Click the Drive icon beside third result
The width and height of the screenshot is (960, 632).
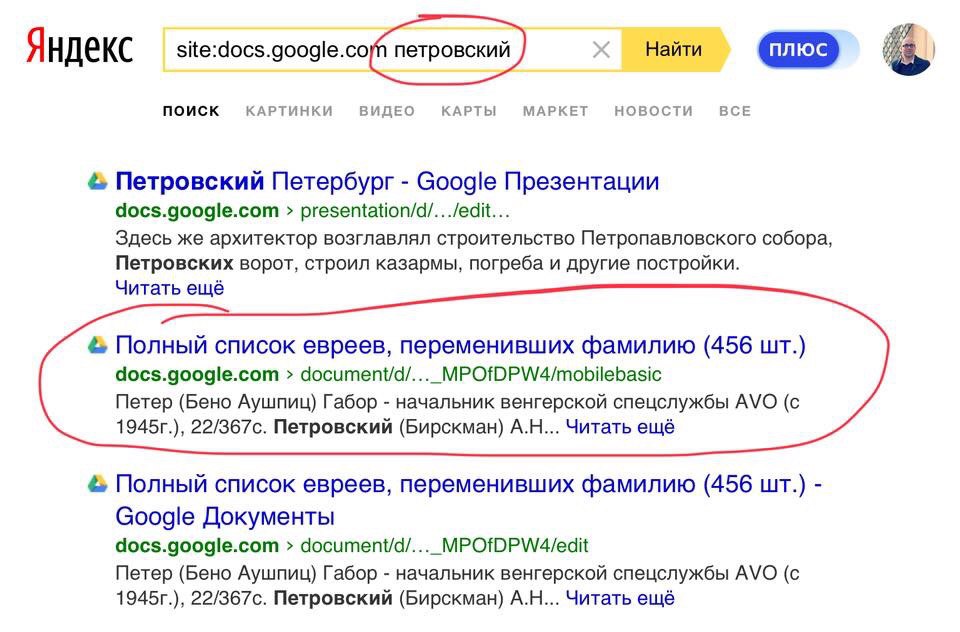[97, 484]
